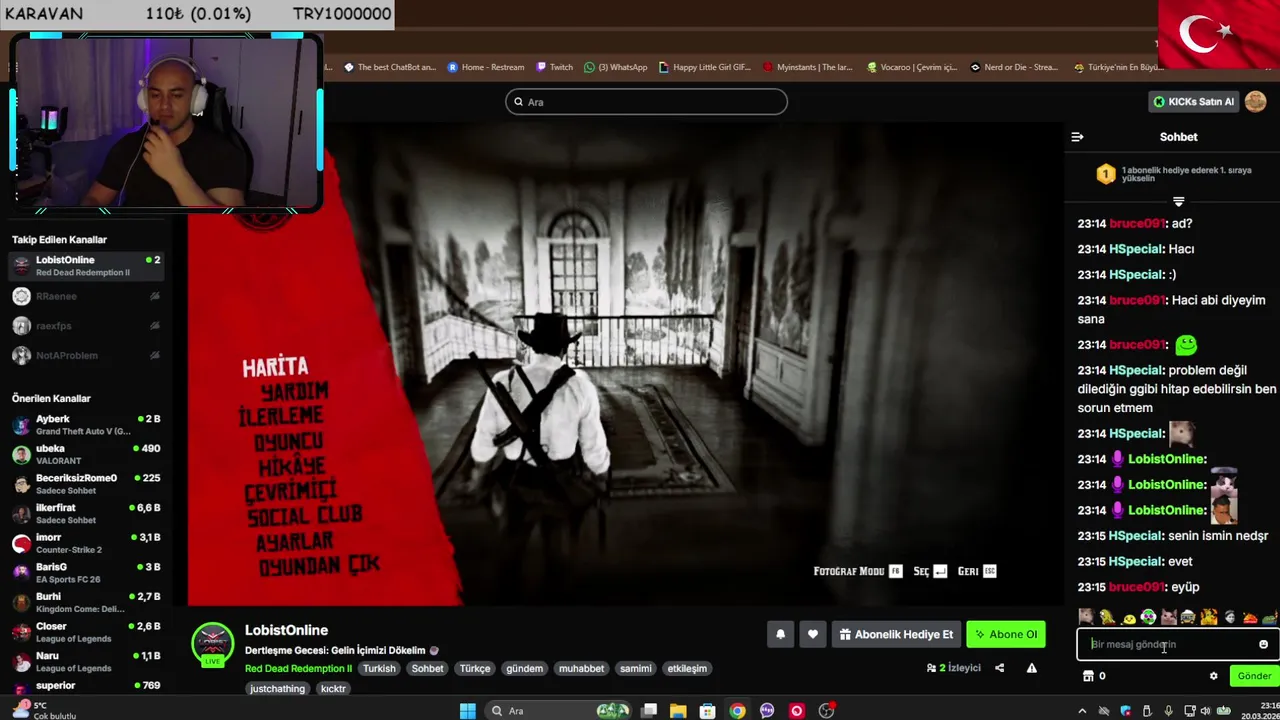The height and width of the screenshot is (720, 1280).
Task: Open the Home - Restream bookmark
Action: pos(486,67)
